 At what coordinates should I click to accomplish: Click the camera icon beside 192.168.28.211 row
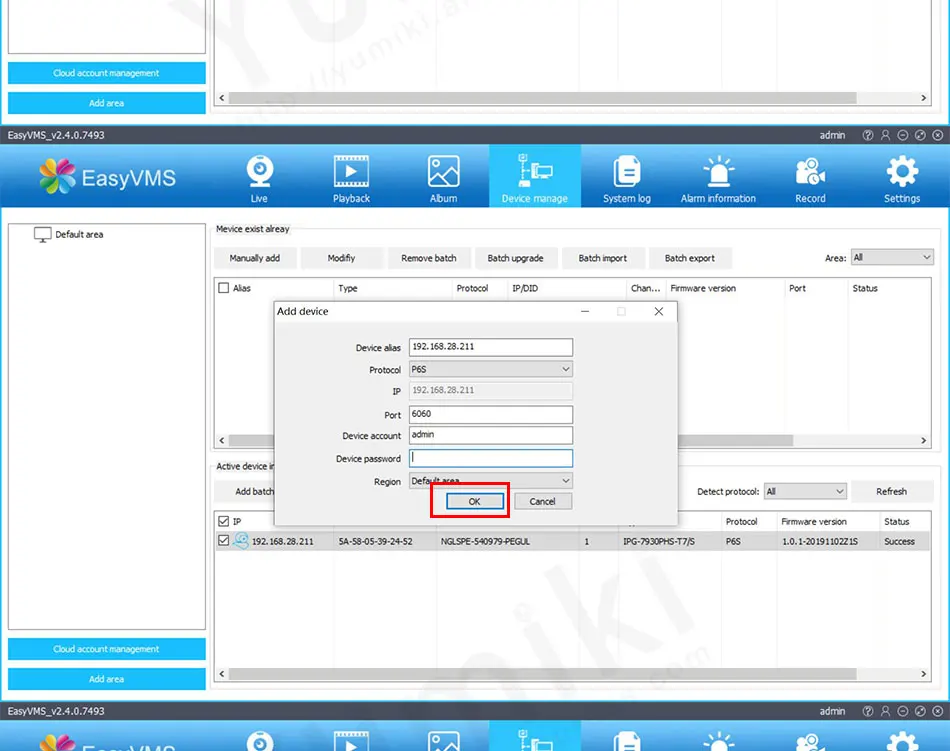[241, 540]
